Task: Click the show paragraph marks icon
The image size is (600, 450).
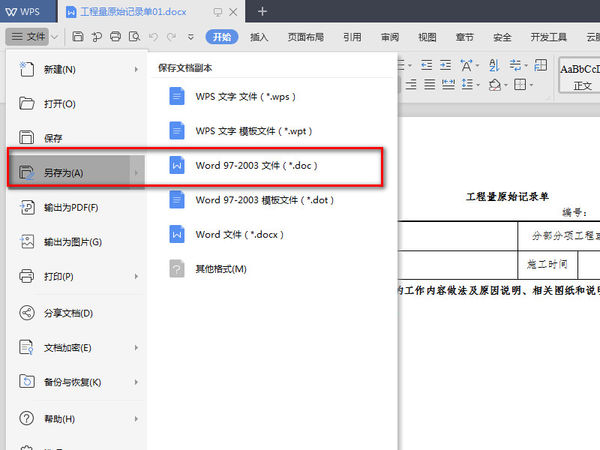Action: [515, 65]
